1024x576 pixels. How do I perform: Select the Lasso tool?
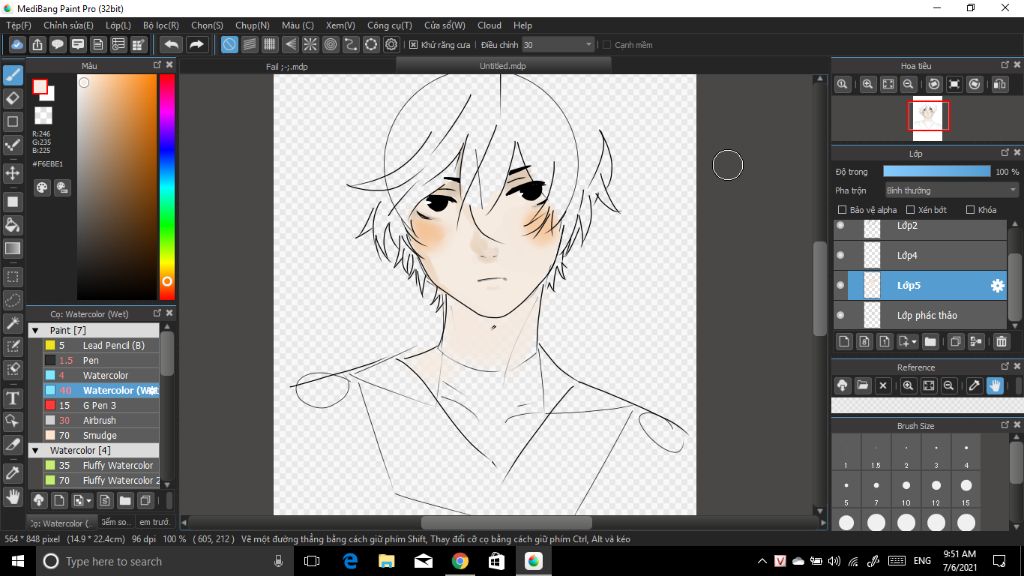[12, 300]
